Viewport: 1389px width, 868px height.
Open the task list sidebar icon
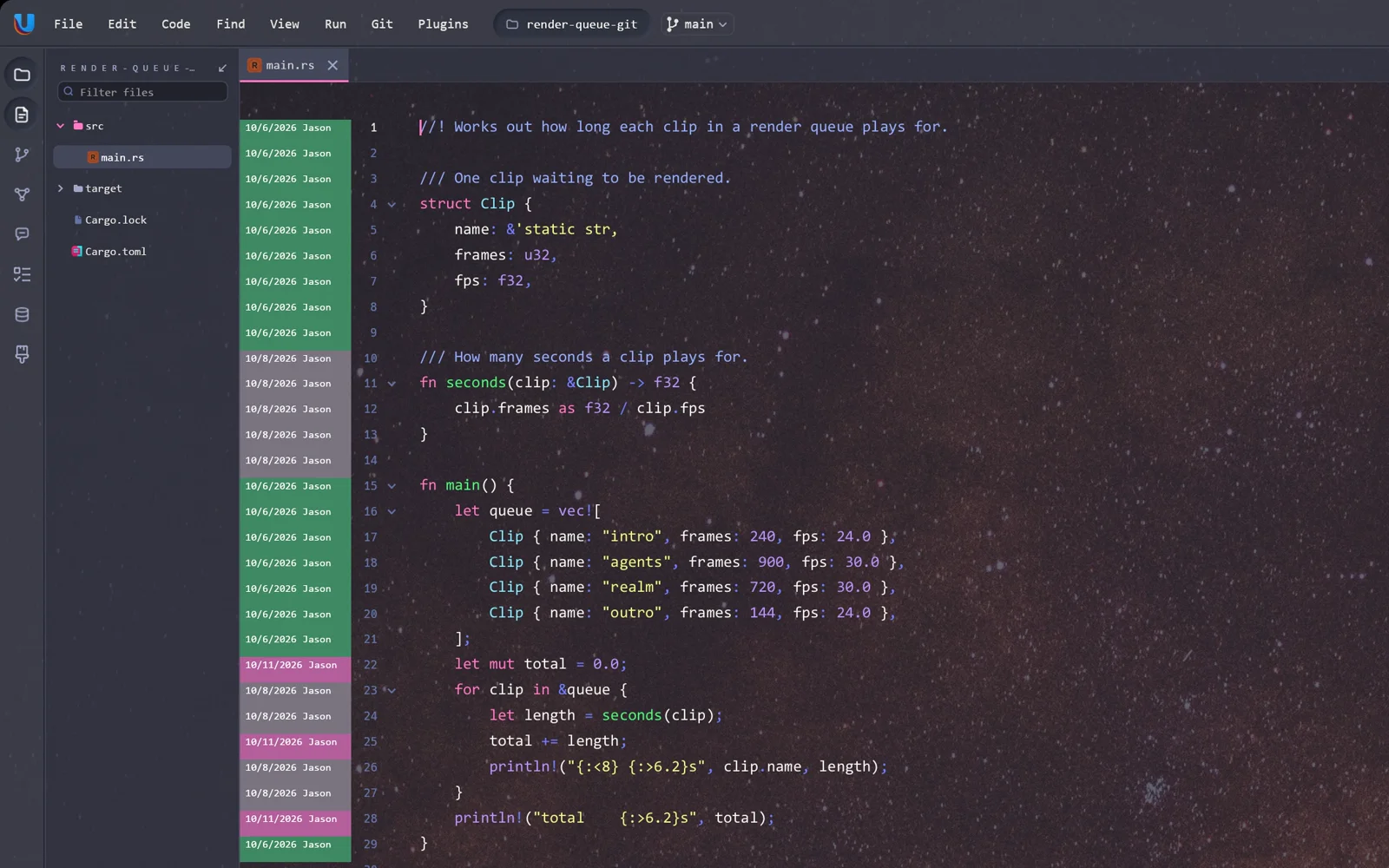[23, 274]
